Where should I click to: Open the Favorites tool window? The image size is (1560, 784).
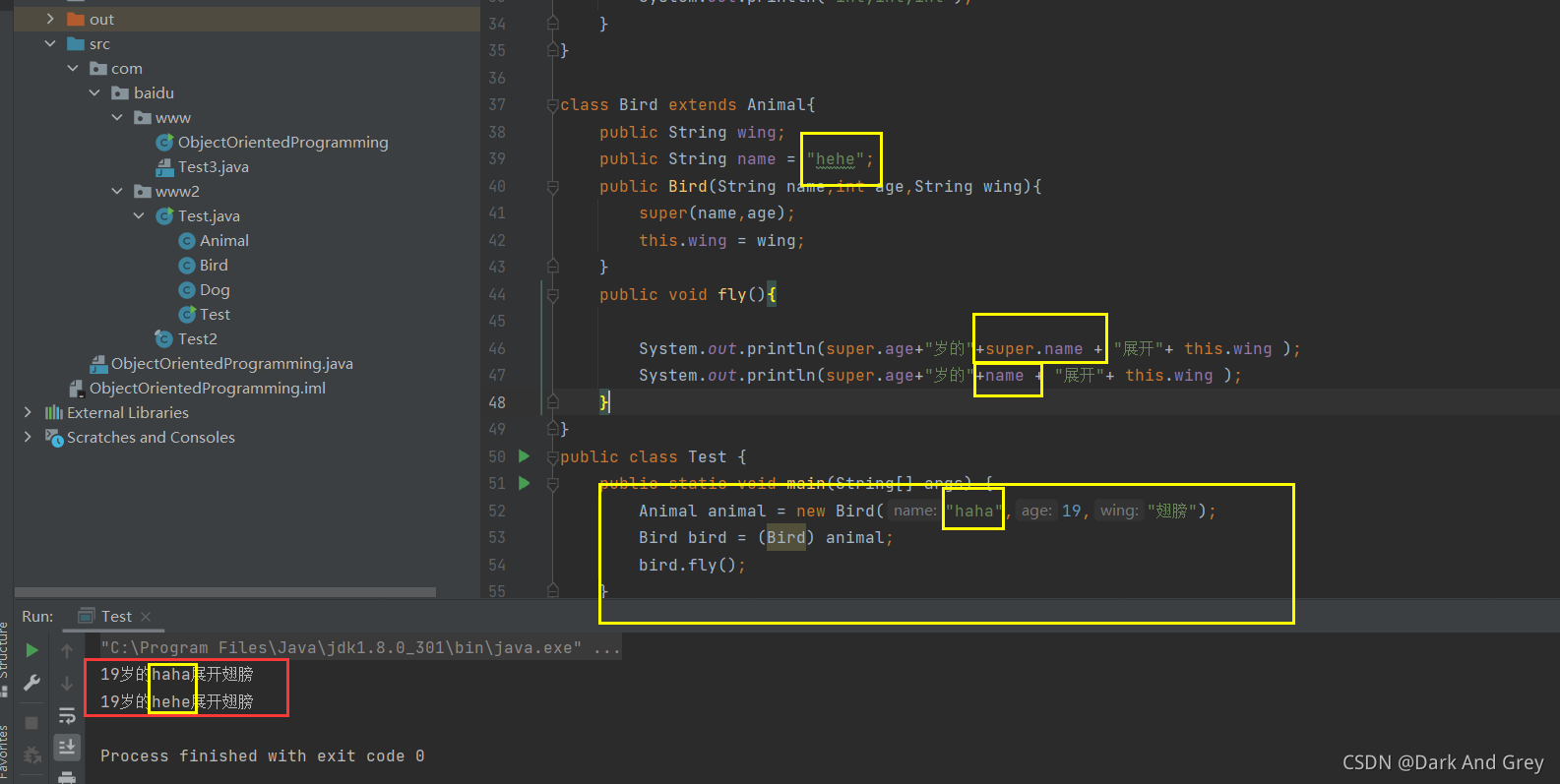click(5, 753)
